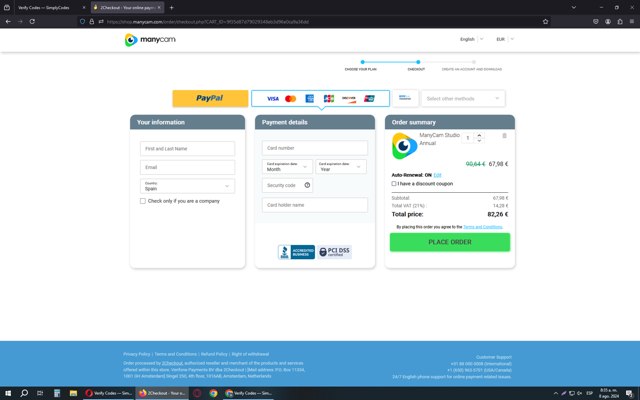Click the PLACE ORDER button
Image resolution: width=640 pixels, height=400 pixels.
point(450,242)
